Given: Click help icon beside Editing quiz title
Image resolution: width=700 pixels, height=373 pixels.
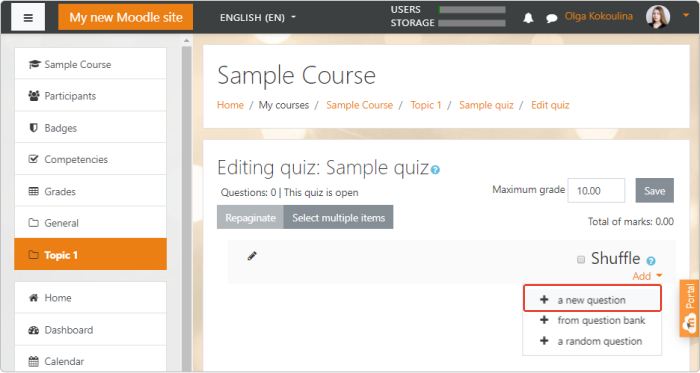Looking at the screenshot, I should click(435, 170).
